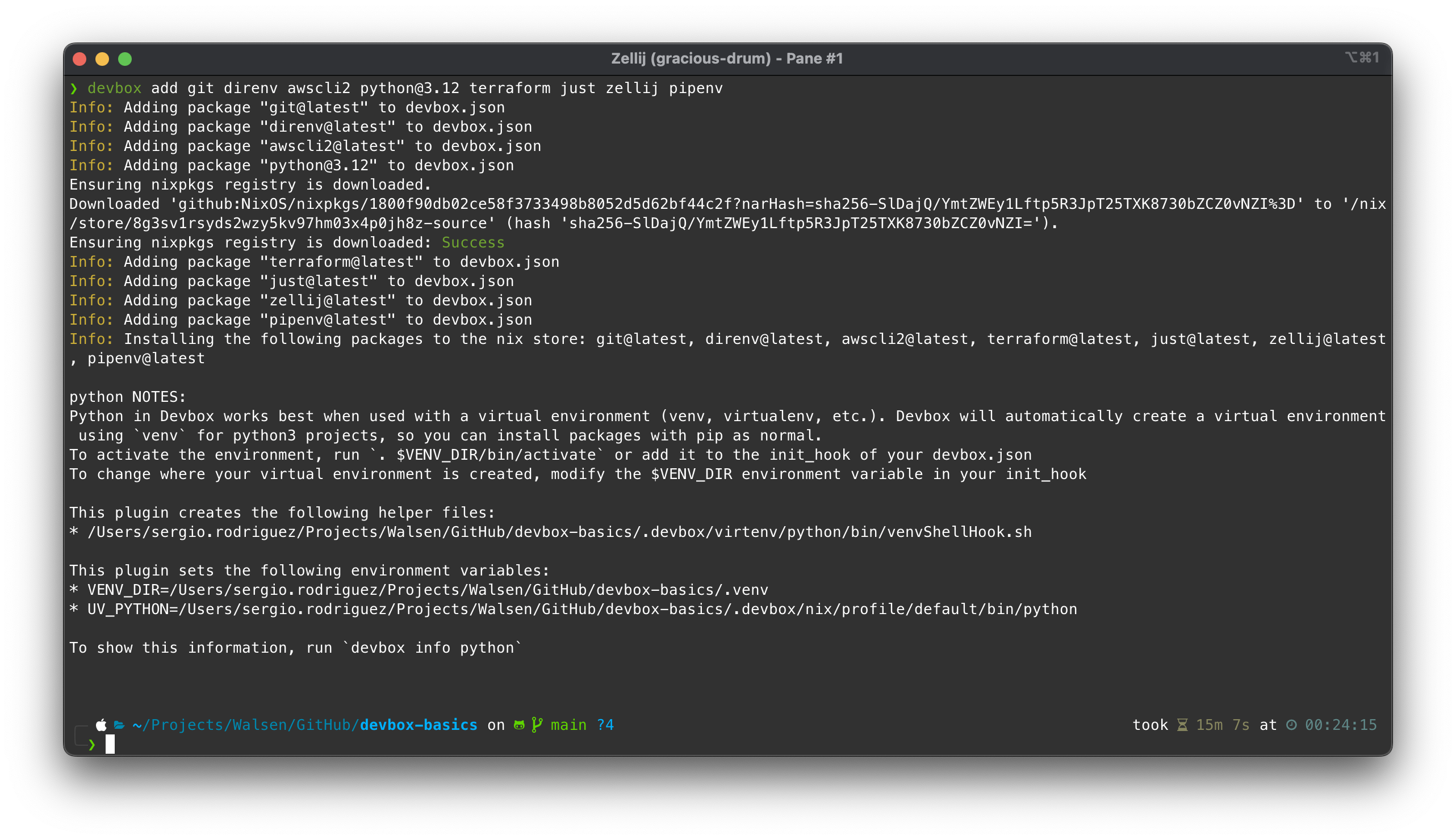Click the line Adding package "pipenv@latest"
1456x840 pixels.
(300, 320)
